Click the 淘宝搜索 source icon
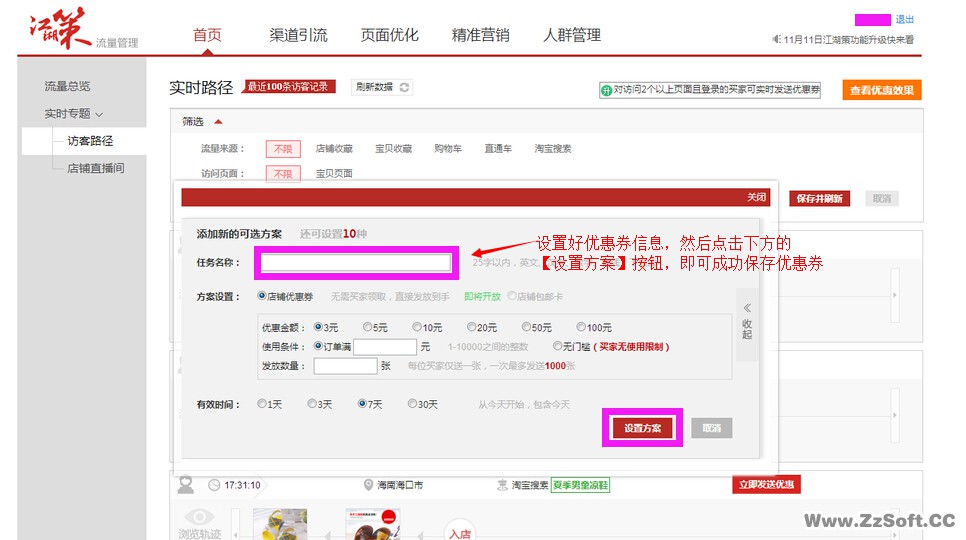Image resolution: width=966 pixels, height=540 pixels. point(502,485)
